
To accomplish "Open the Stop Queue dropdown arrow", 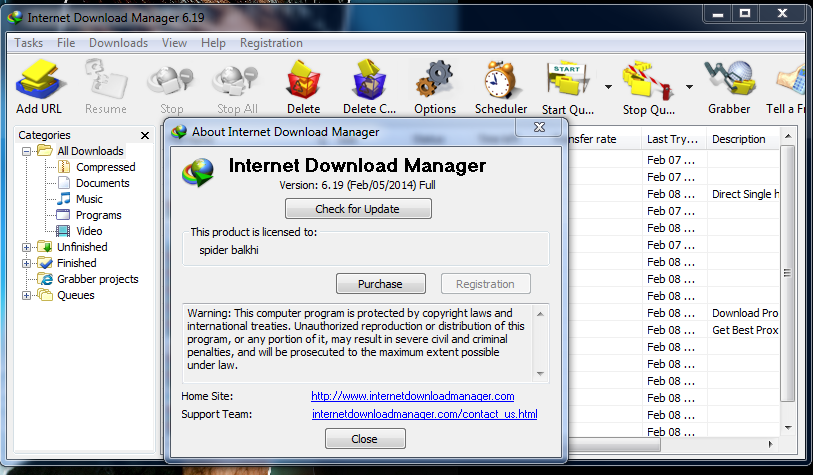I will click(689, 87).
